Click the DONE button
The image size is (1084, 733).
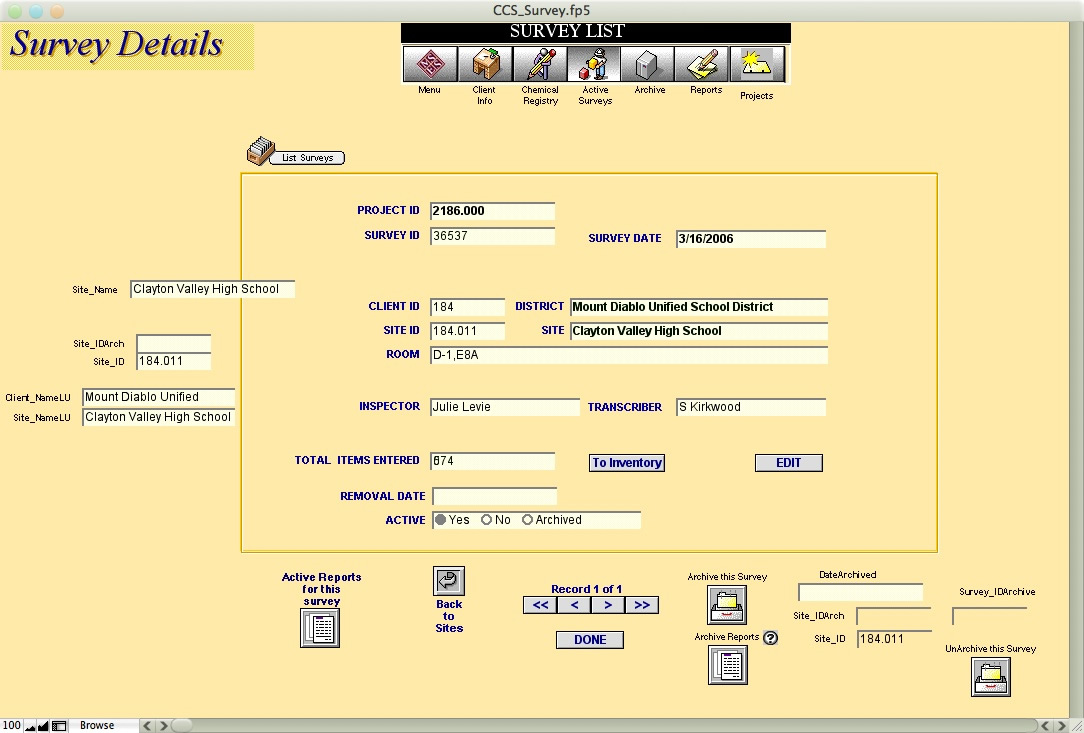tap(590, 640)
